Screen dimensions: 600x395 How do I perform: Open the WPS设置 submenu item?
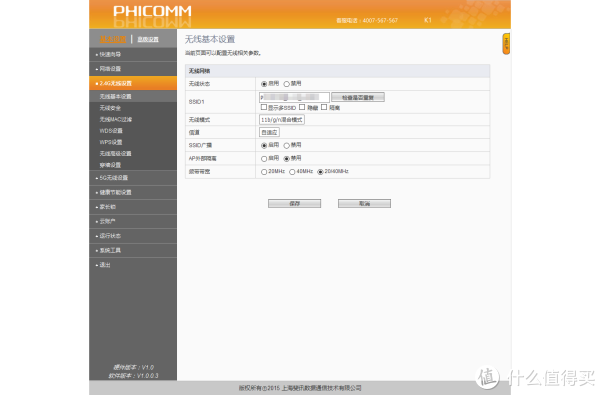(x=111, y=142)
